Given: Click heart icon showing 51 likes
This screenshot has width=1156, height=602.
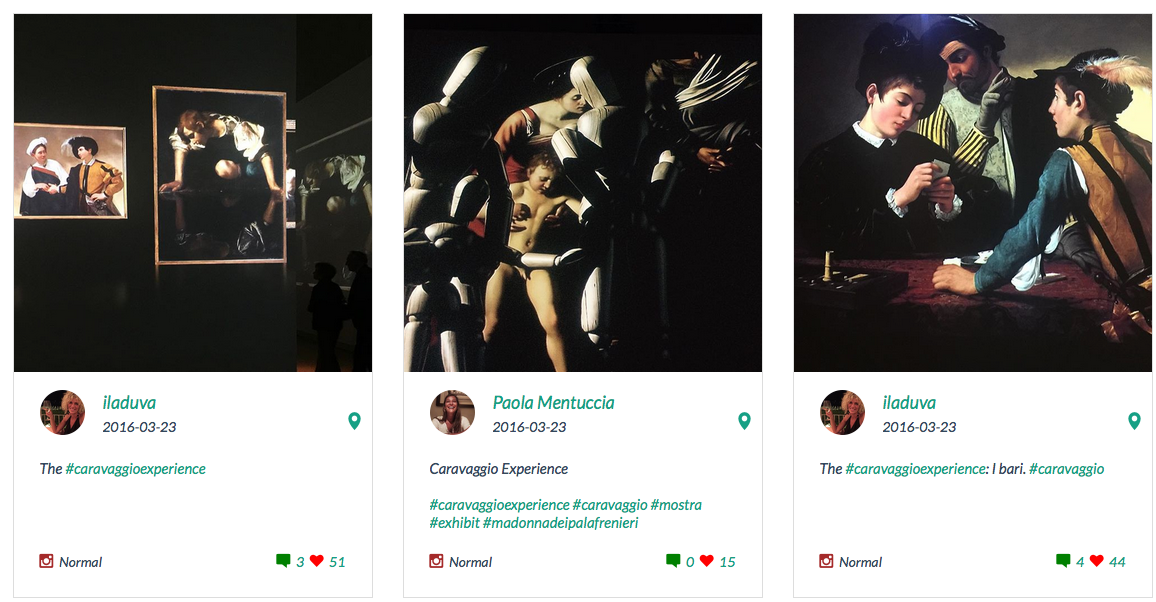Looking at the screenshot, I should tap(317, 561).
